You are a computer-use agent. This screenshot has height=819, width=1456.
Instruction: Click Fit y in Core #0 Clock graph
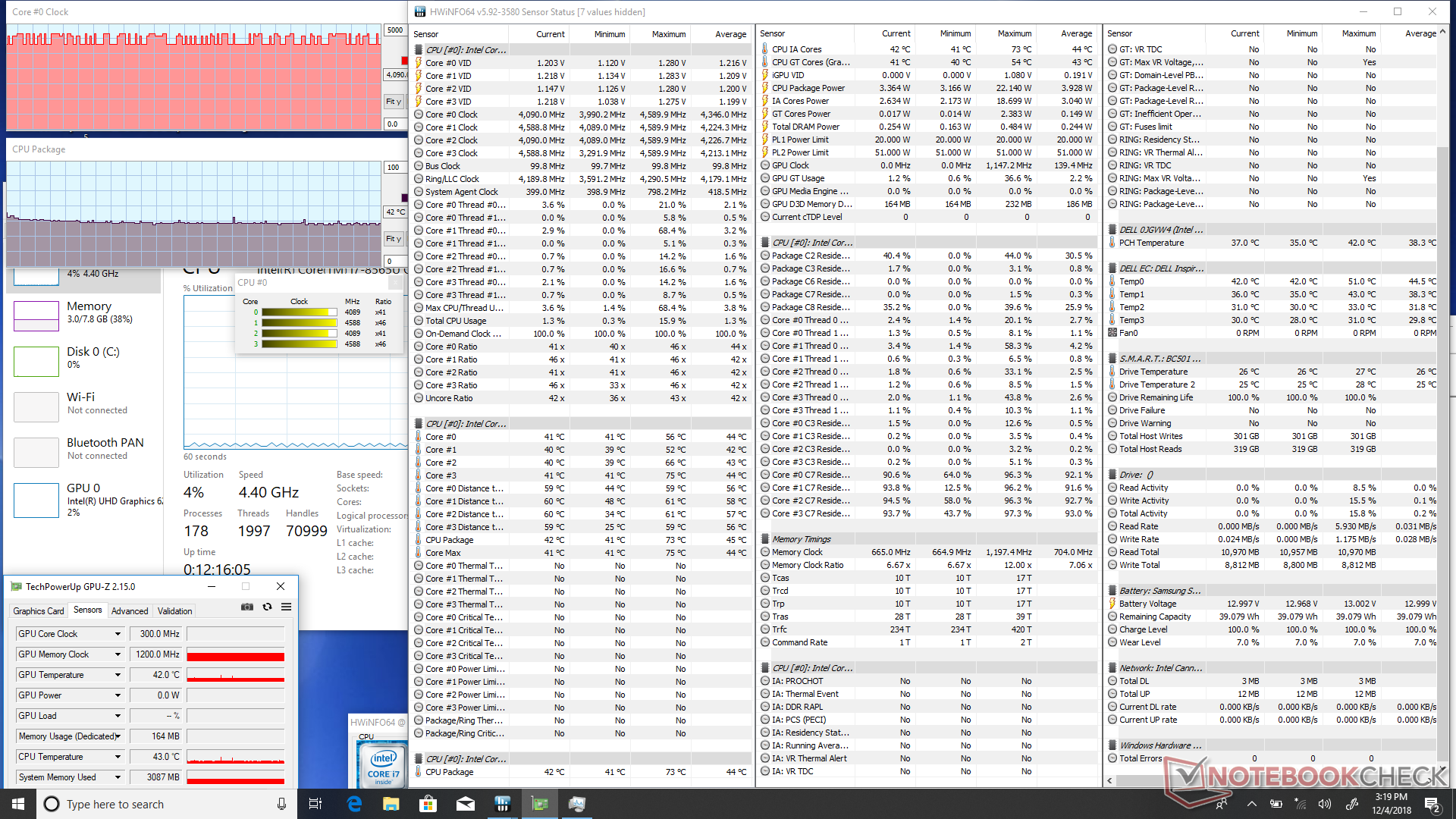pyautogui.click(x=394, y=102)
